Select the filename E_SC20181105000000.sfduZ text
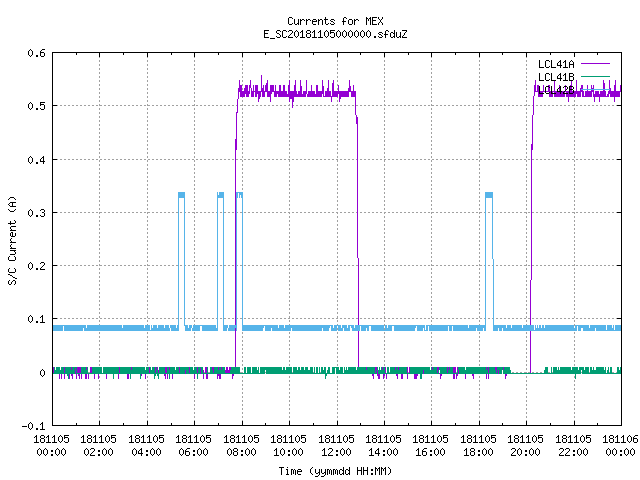The width and height of the screenshot is (640, 480). click(335, 34)
